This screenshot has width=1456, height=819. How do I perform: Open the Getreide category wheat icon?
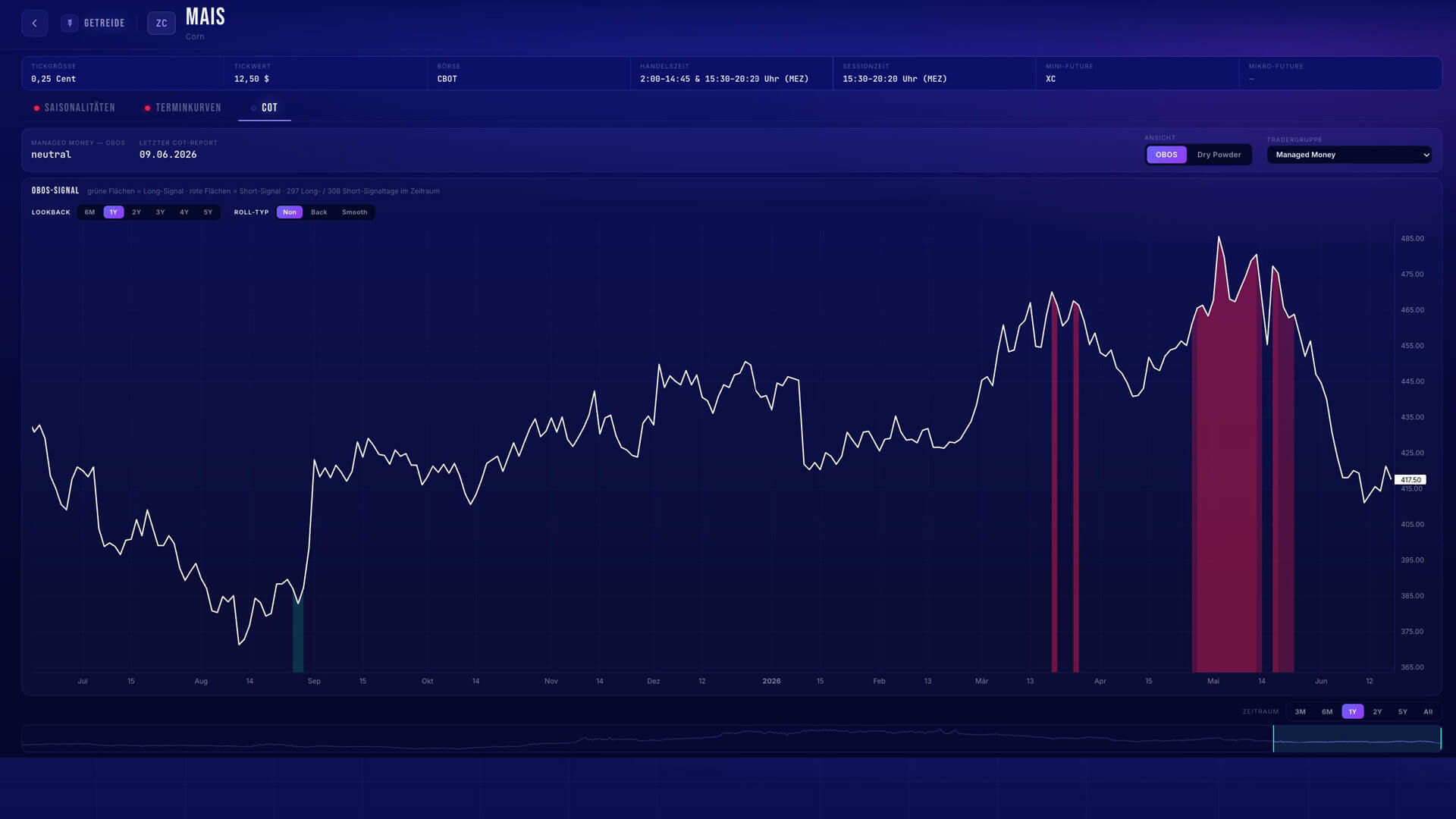[x=70, y=24]
